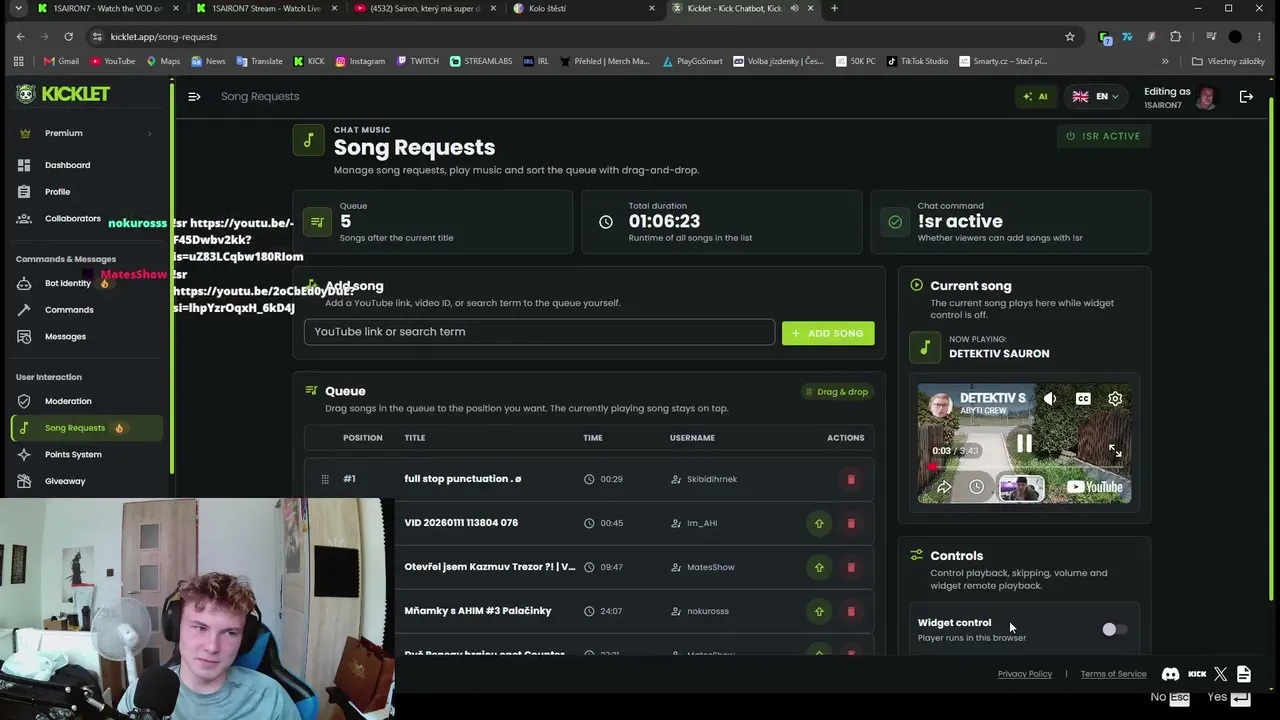Grab the drag handle of song #1
Viewport: 1280px width, 720px height.
click(325, 479)
